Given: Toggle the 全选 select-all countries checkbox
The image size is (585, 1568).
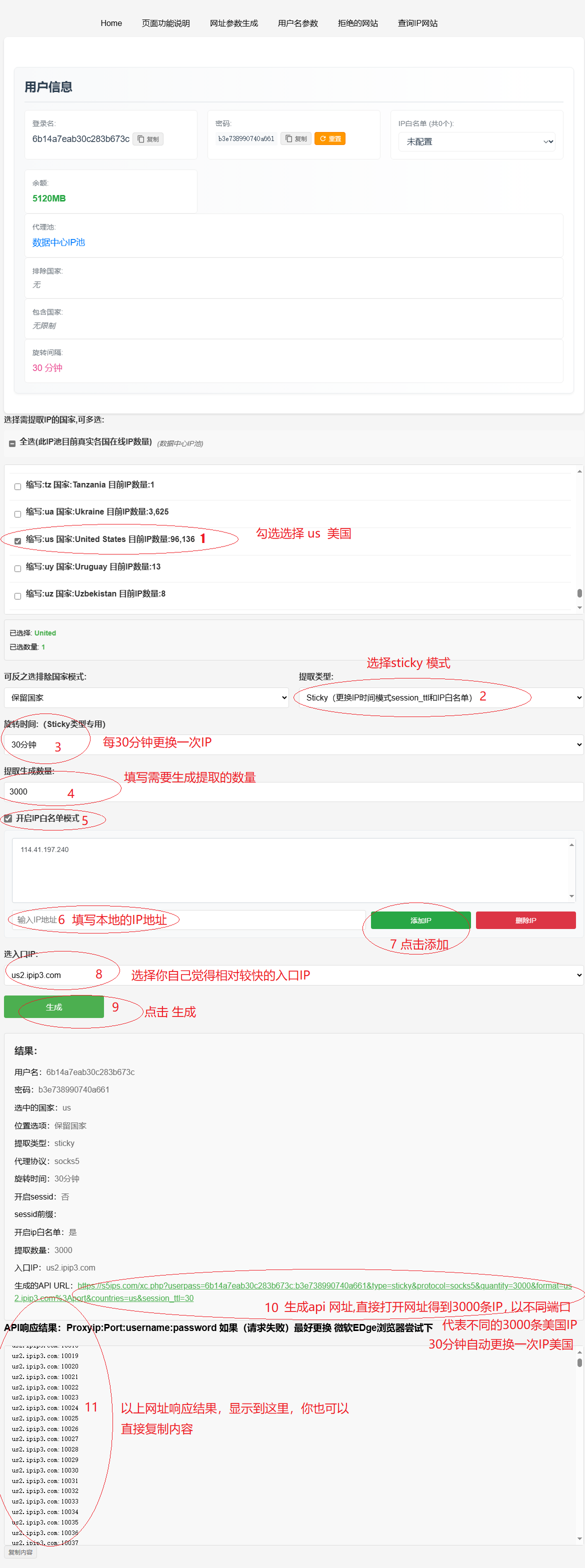Looking at the screenshot, I should point(12,443).
